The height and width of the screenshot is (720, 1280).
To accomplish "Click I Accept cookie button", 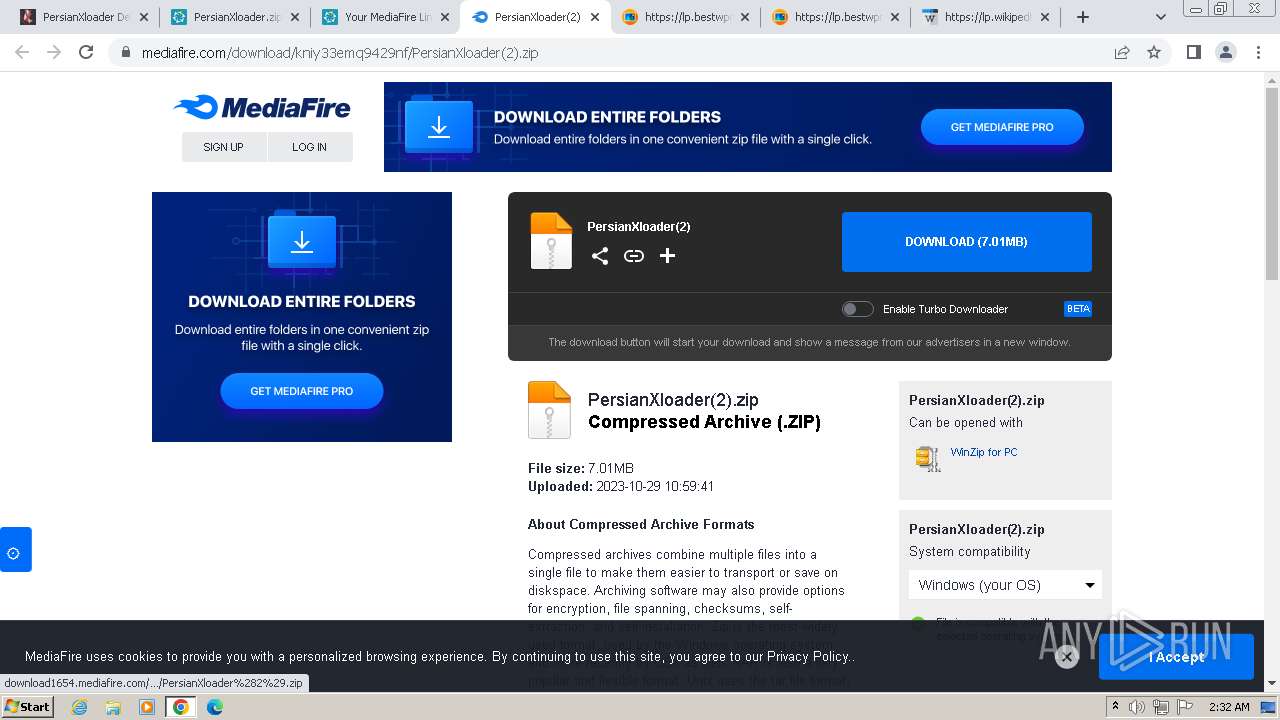I will (x=1176, y=657).
